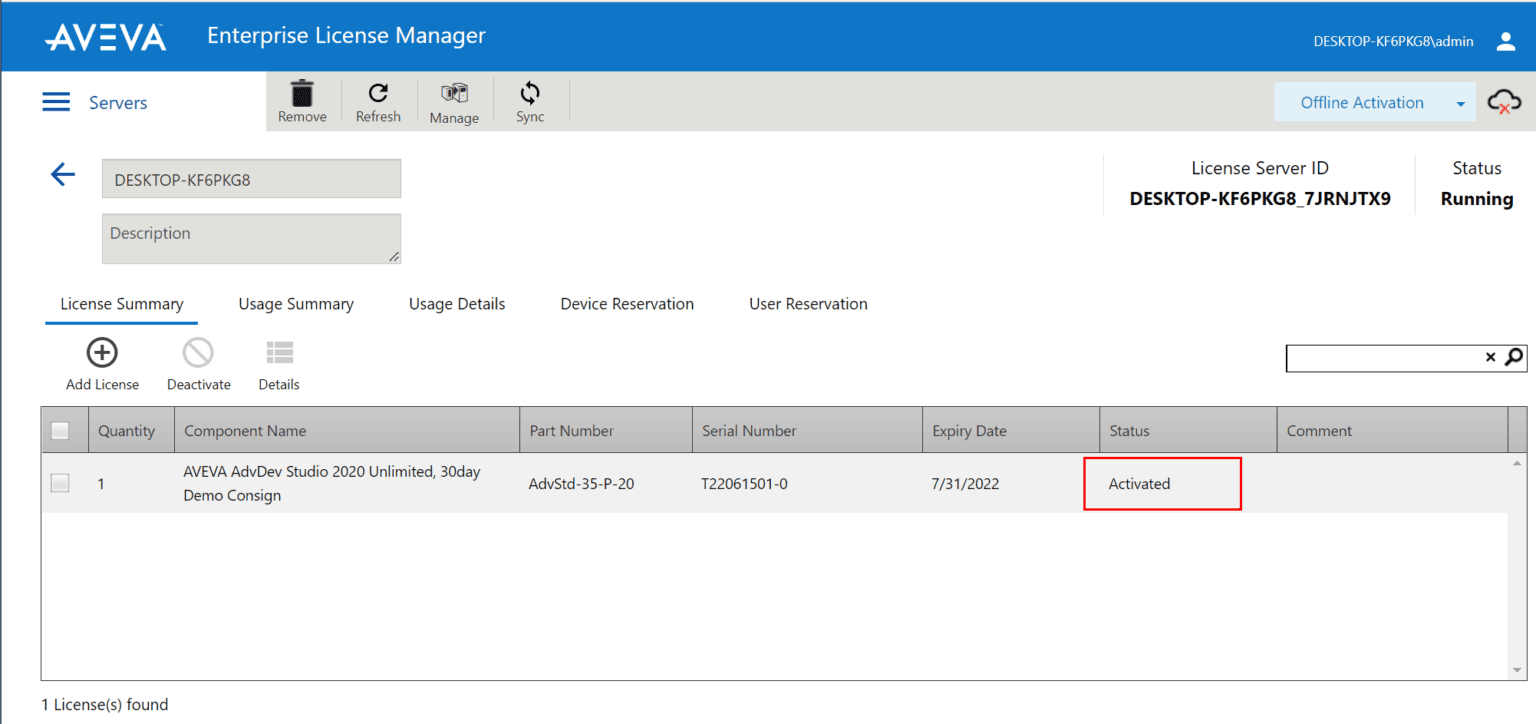Image resolution: width=1536 pixels, height=724 pixels.
Task: Open the Device Reservation tab
Action: (627, 303)
